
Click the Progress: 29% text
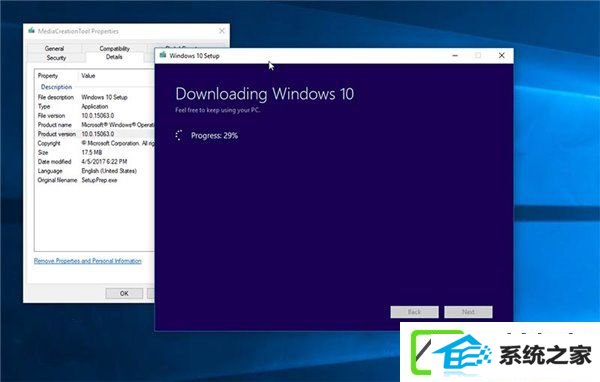pyautogui.click(x=214, y=135)
